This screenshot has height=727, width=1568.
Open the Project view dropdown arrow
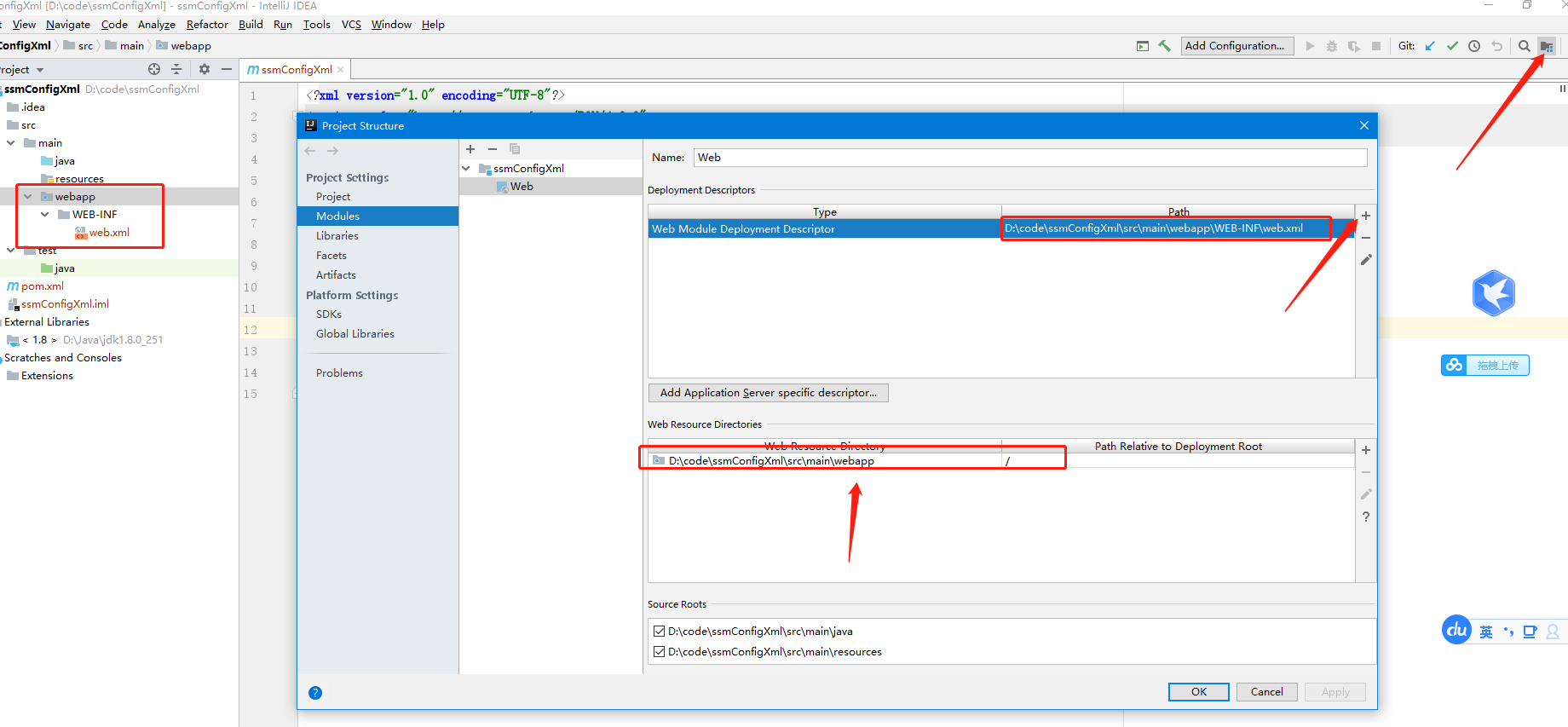(40, 70)
